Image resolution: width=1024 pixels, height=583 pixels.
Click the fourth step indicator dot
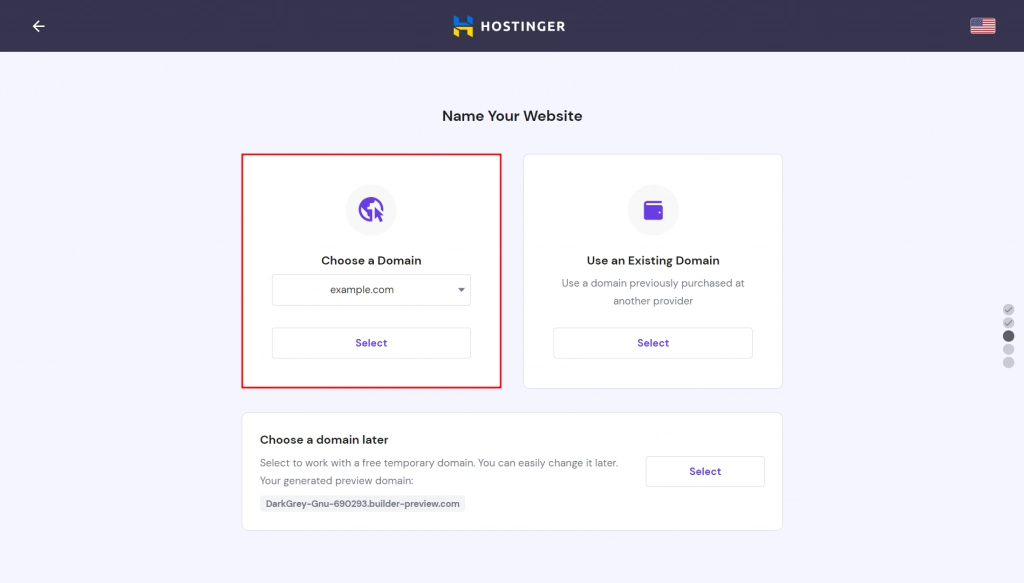point(1008,349)
